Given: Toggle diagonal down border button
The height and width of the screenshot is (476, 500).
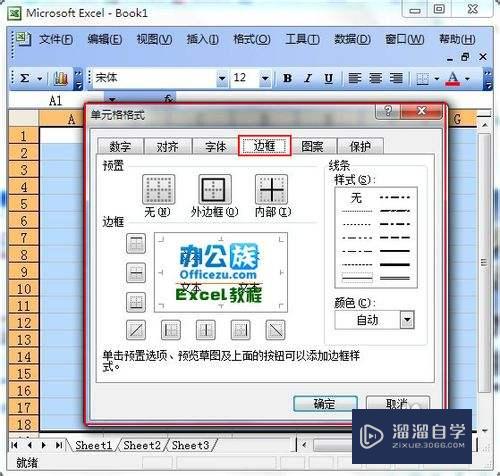Looking at the screenshot, I should click(275, 330).
